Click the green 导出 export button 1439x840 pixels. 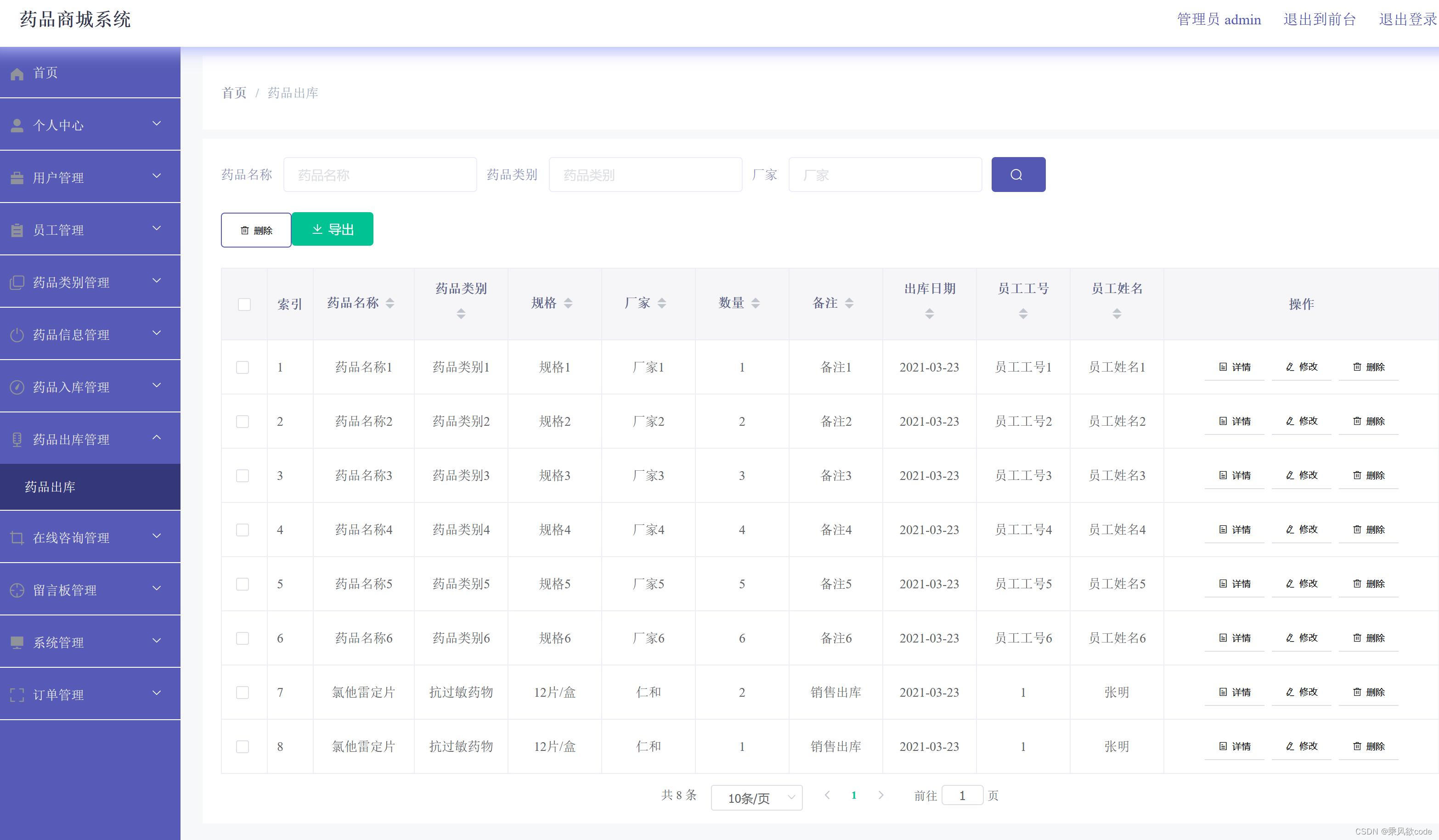point(333,230)
